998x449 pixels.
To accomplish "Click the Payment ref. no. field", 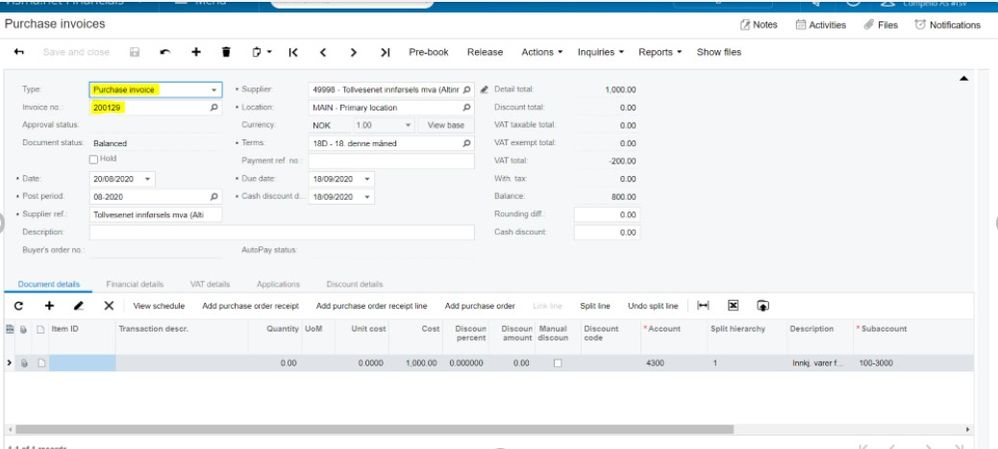I will click(x=391, y=161).
